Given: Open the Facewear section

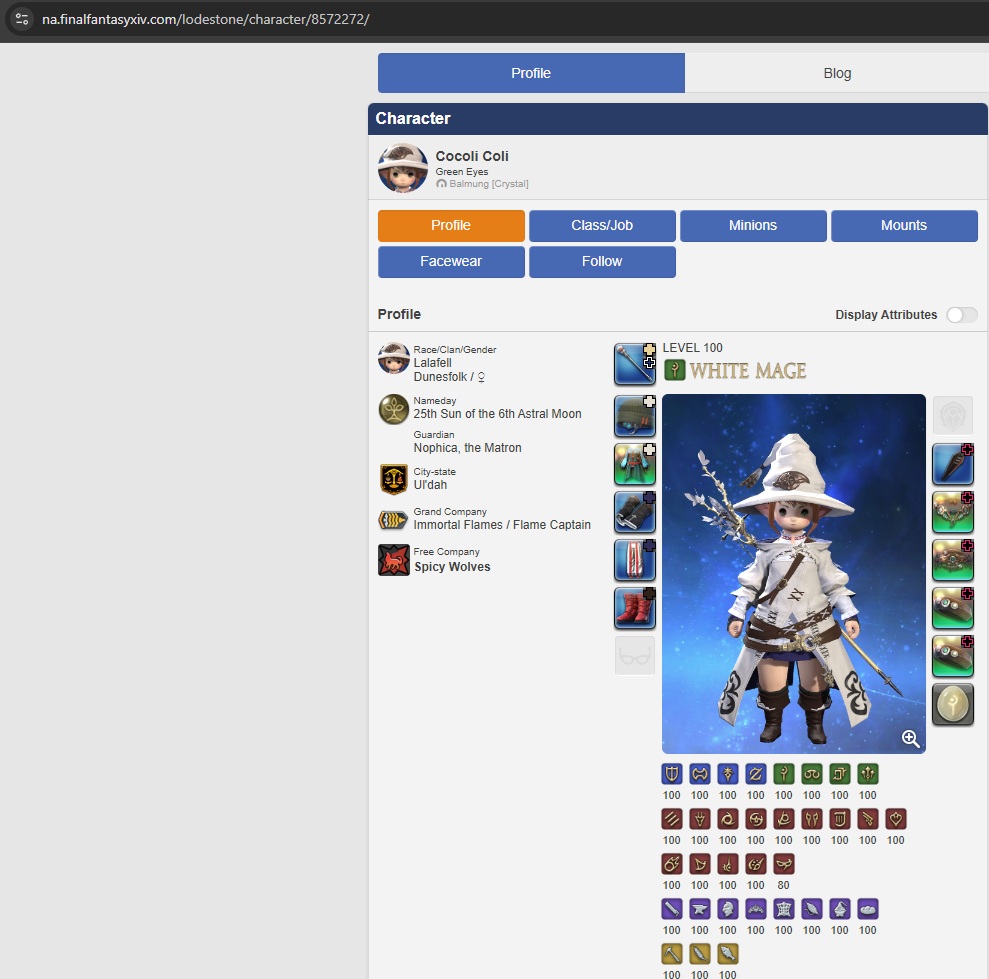Looking at the screenshot, I should point(451,261).
